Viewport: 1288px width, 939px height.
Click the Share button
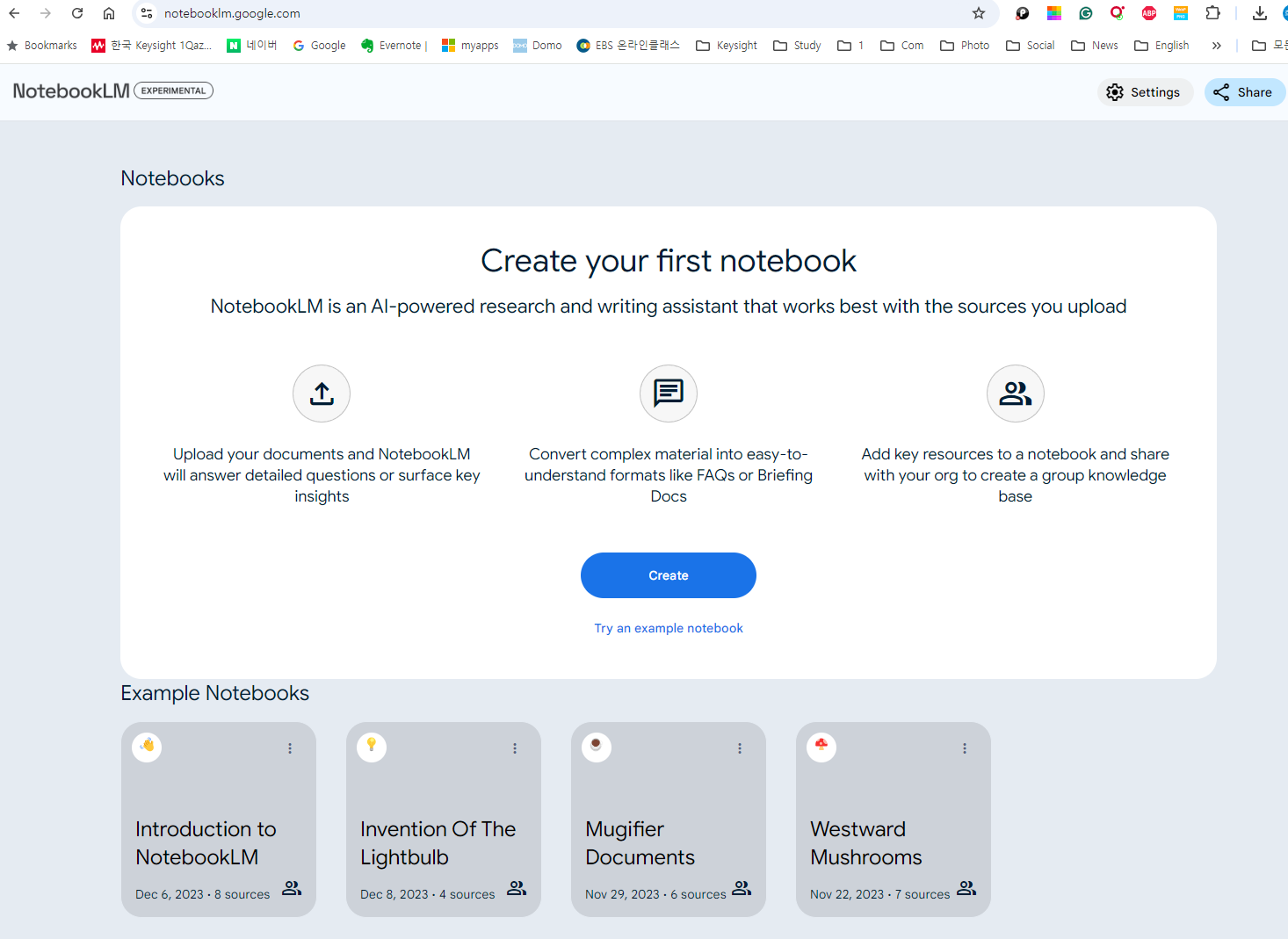point(1245,92)
